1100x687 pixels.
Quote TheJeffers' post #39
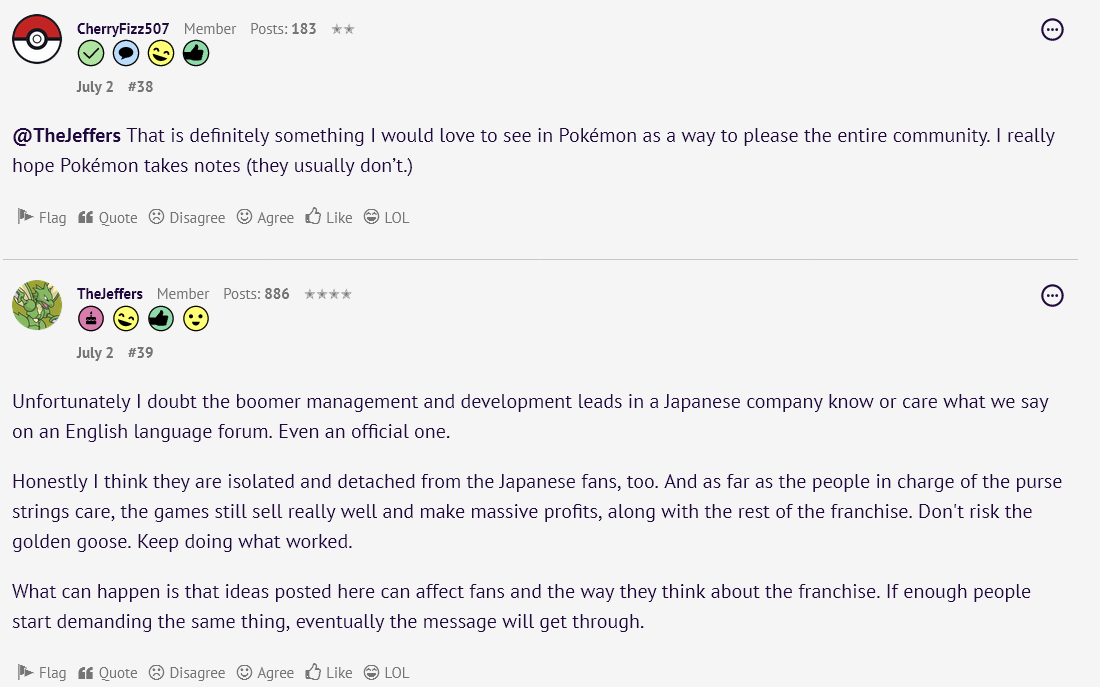coord(108,673)
